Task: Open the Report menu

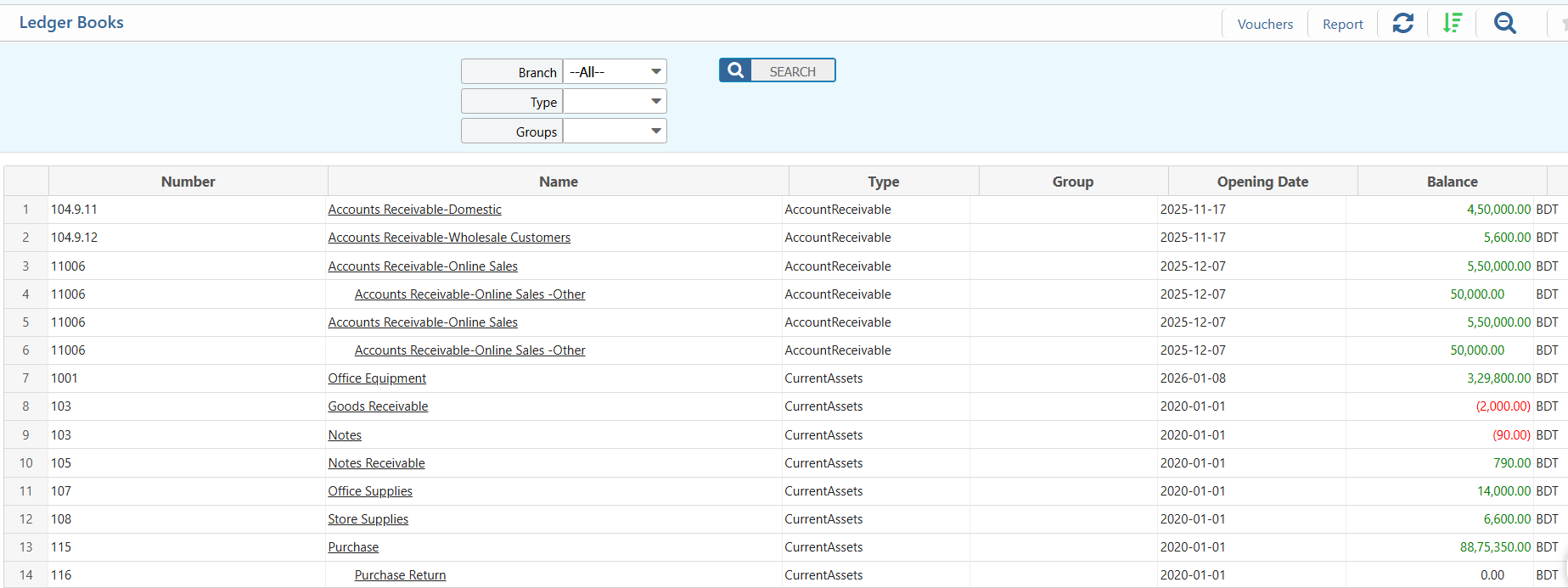Action: 1342,25
